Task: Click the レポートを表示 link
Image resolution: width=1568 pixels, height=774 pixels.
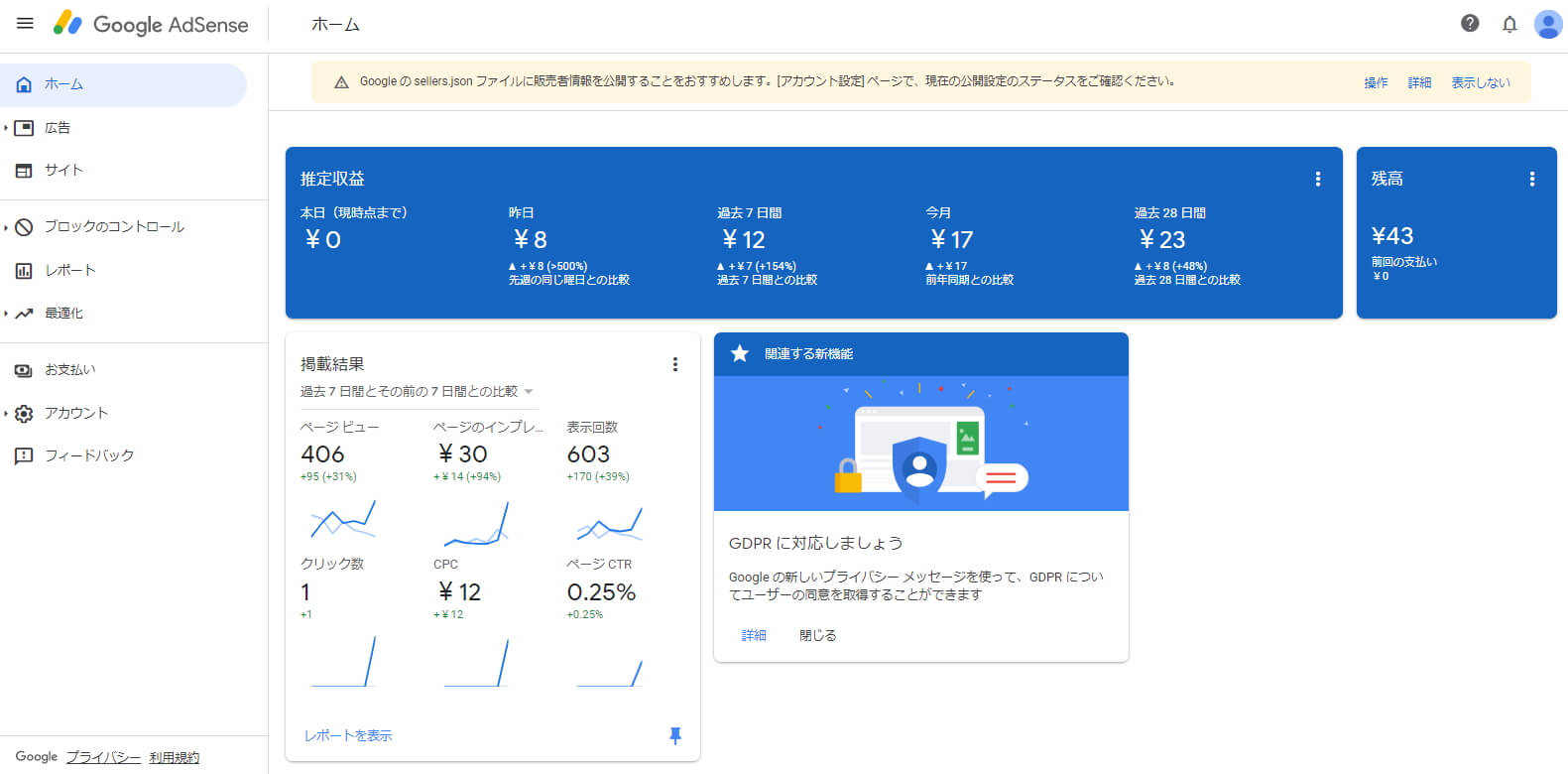Action: [x=348, y=735]
